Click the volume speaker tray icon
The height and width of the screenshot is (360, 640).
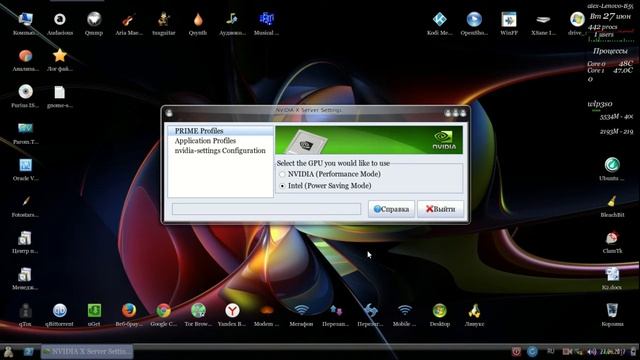[591, 351]
